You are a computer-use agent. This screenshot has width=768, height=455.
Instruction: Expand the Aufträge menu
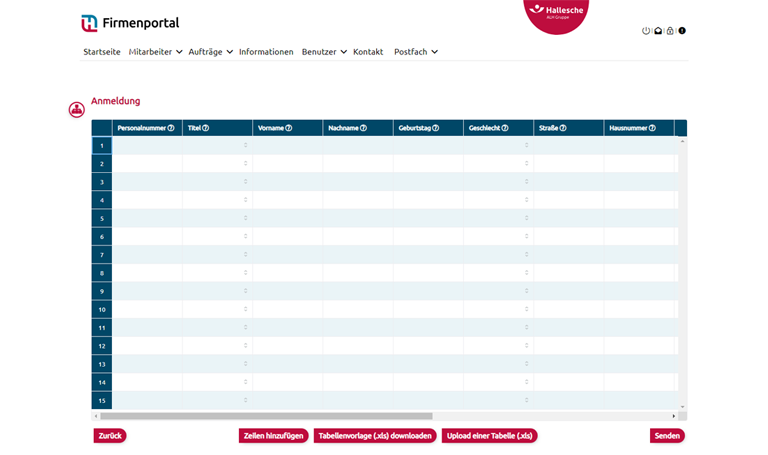click(210, 52)
